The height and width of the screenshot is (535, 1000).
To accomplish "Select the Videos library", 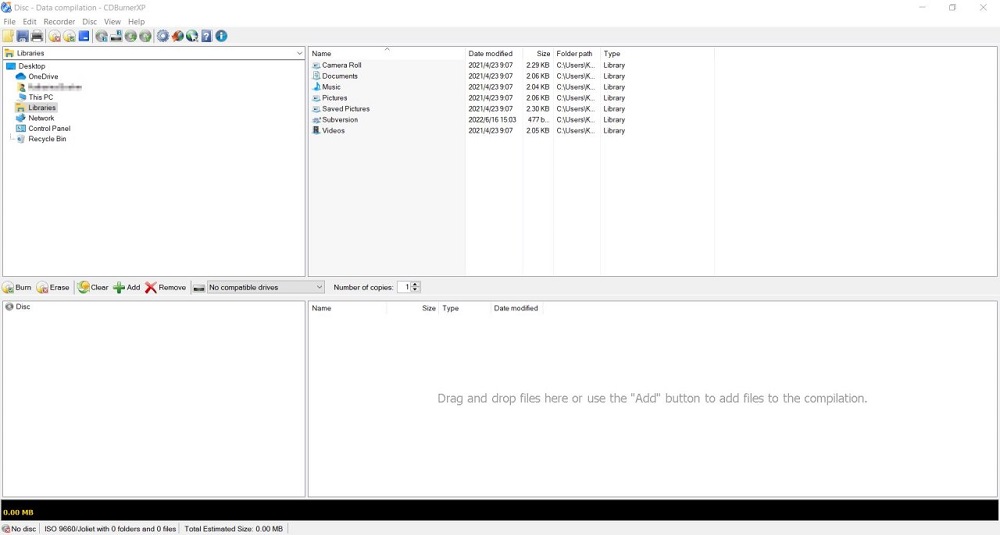I will pyautogui.click(x=328, y=130).
